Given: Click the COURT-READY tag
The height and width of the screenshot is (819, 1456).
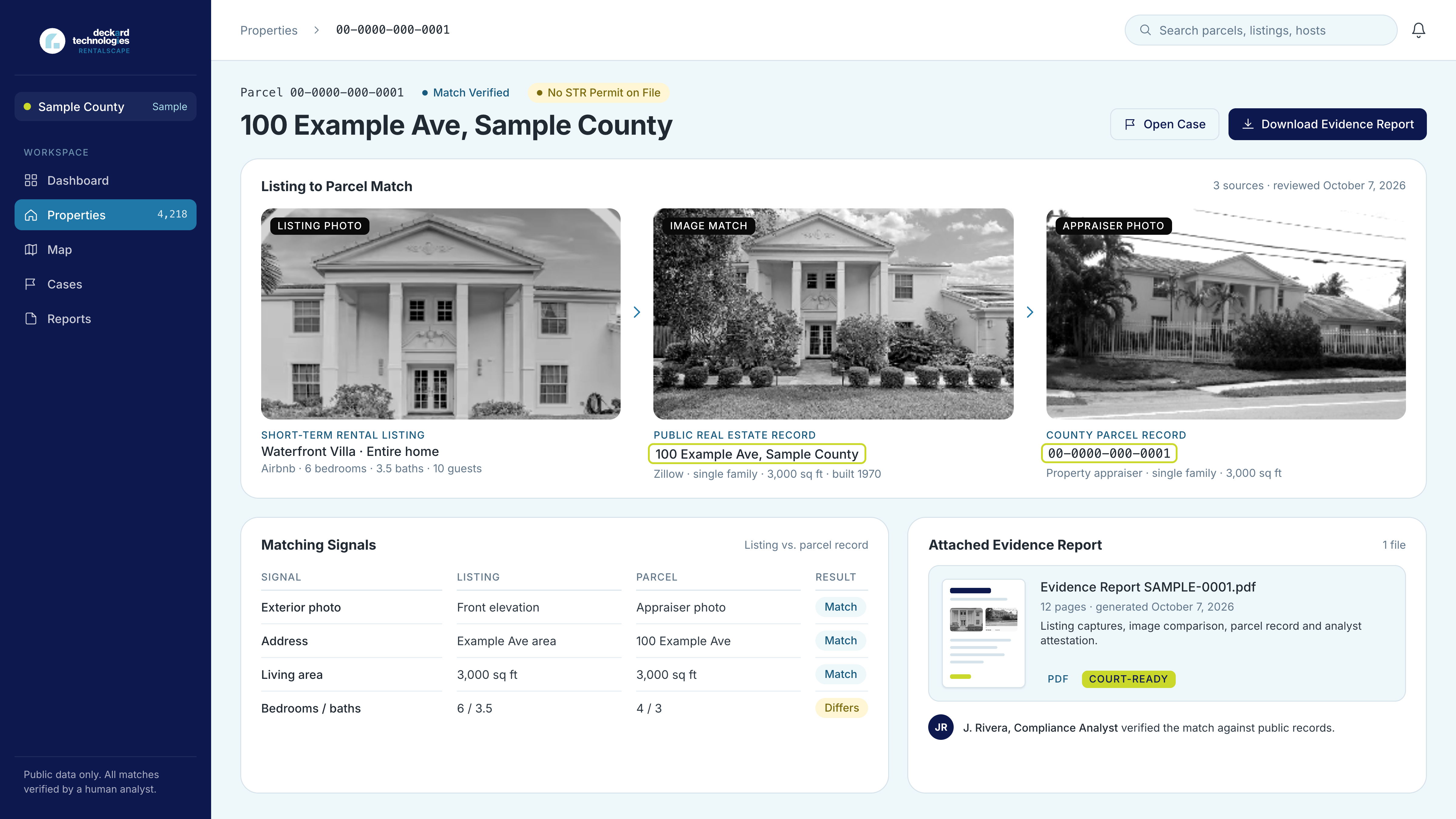Looking at the screenshot, I should pos(1128,679).
